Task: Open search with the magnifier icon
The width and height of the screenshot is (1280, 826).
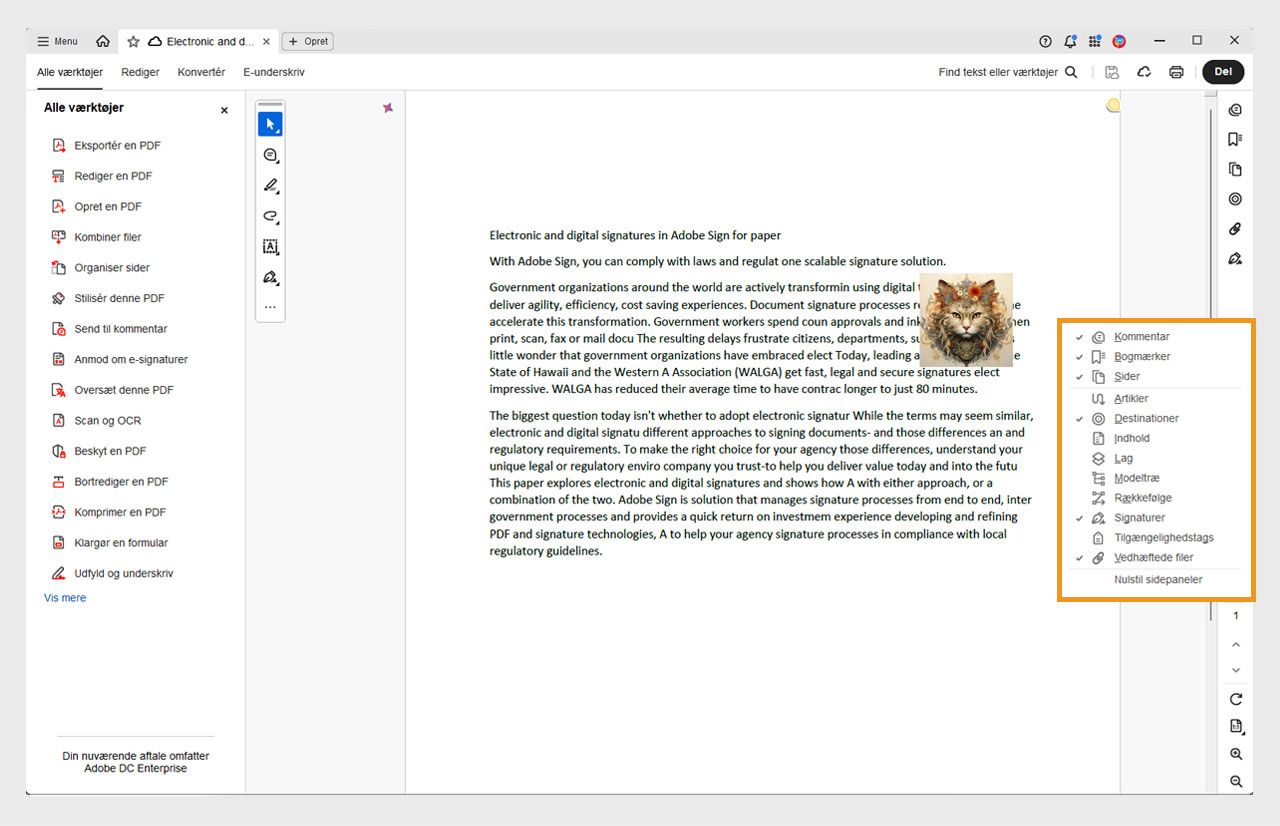Action: tap(1071, 72)
